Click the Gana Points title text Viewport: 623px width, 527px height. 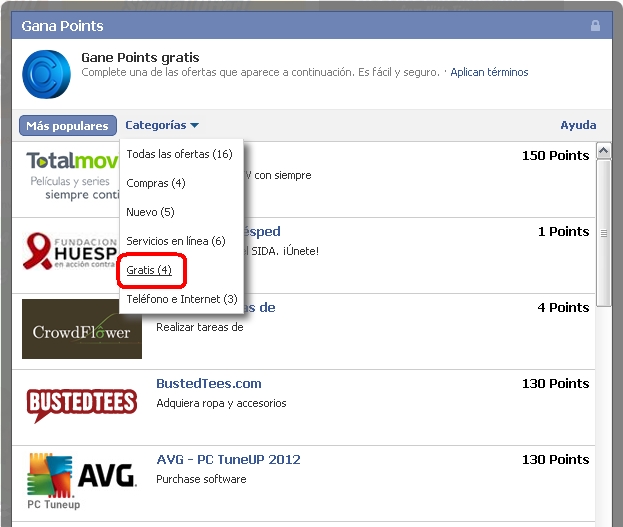point(62,26)
